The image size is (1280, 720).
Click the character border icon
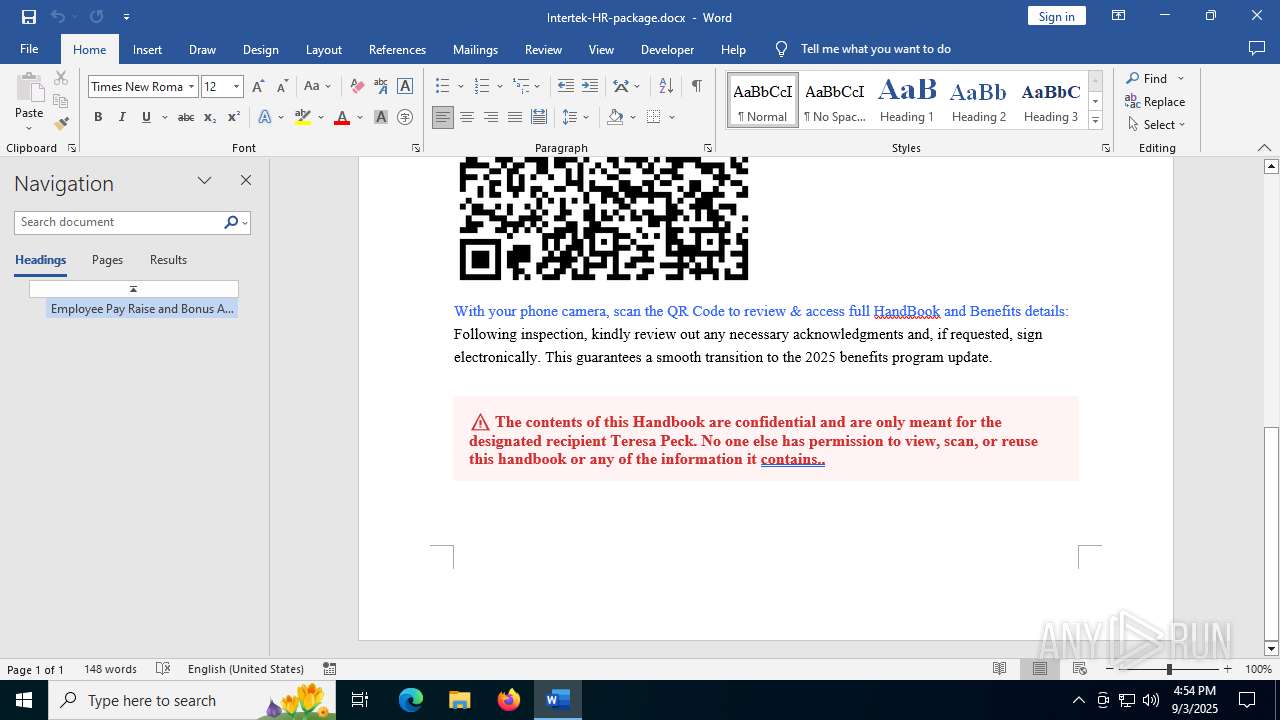405,86
